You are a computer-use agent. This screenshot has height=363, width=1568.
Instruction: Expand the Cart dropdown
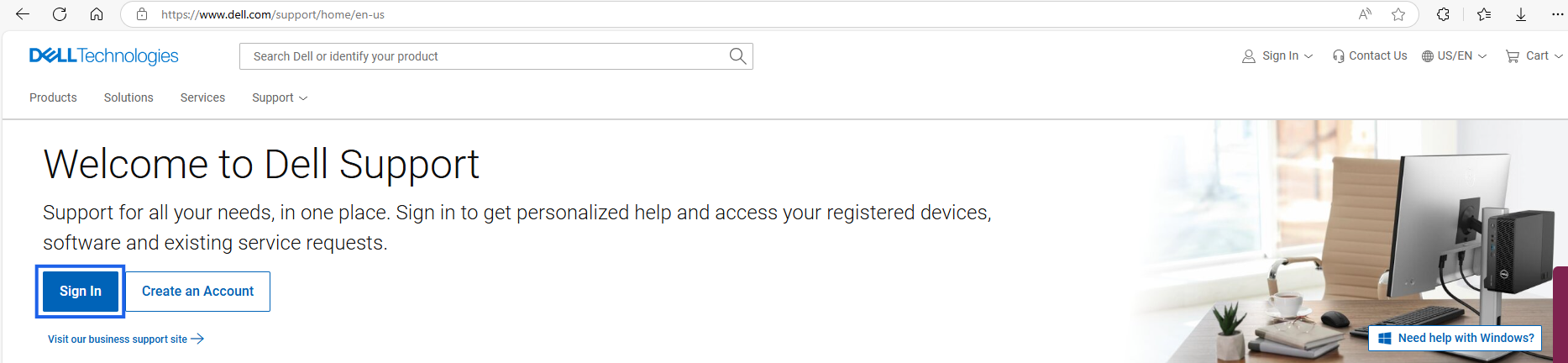(x=1534, y=56)
